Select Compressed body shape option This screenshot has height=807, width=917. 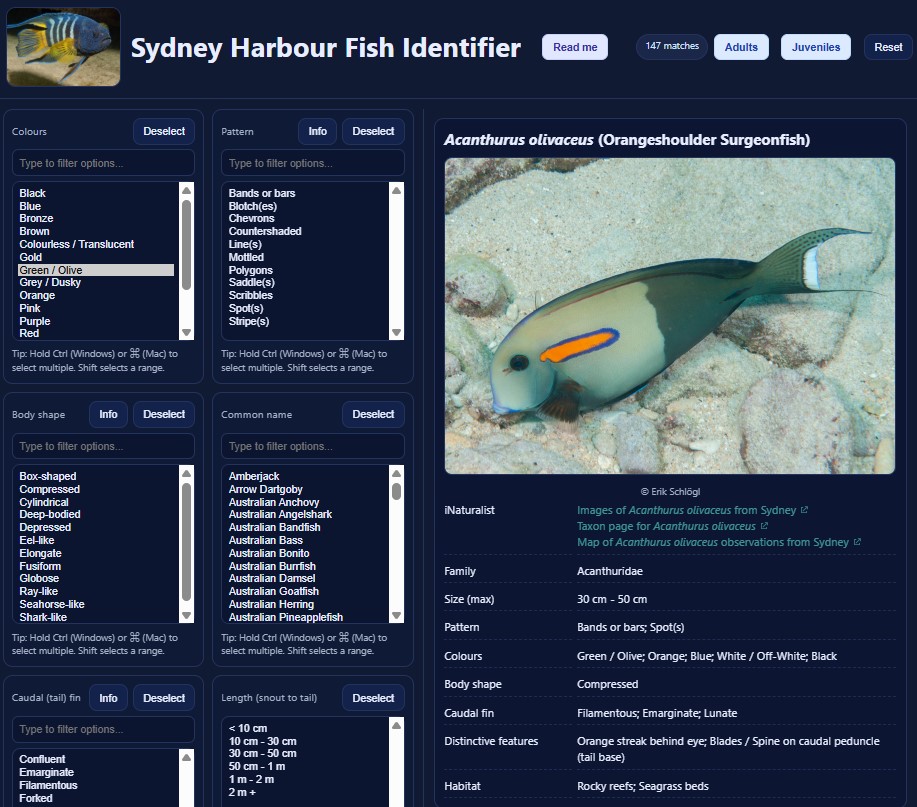click(x=96, y=489)
